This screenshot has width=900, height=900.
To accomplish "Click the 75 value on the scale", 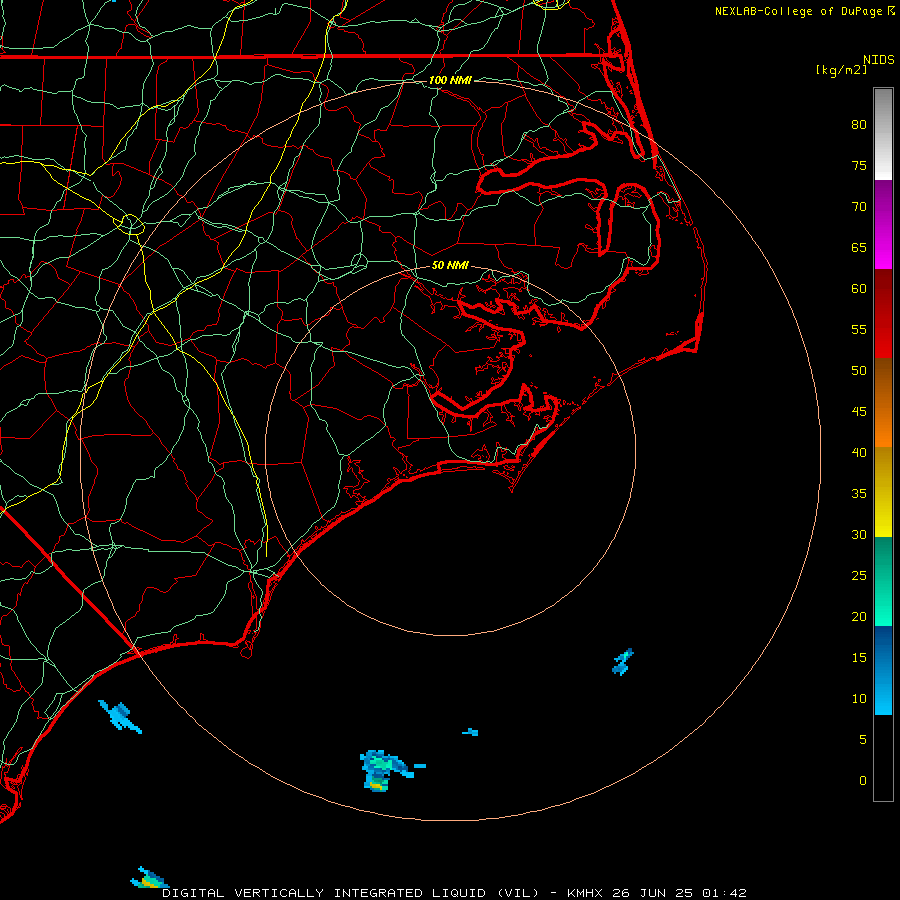I will click(859, 166).
